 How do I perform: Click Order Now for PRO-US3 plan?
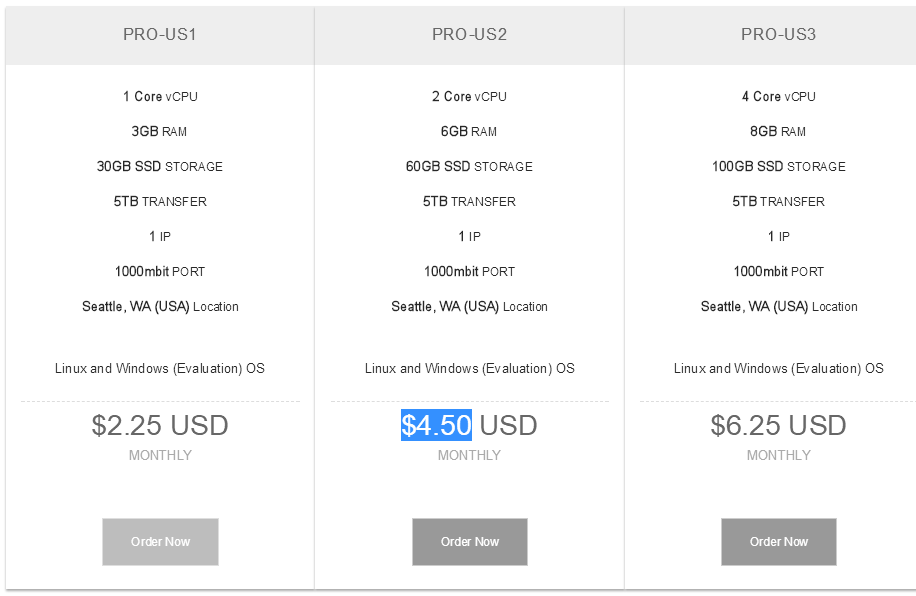point(779,542)
